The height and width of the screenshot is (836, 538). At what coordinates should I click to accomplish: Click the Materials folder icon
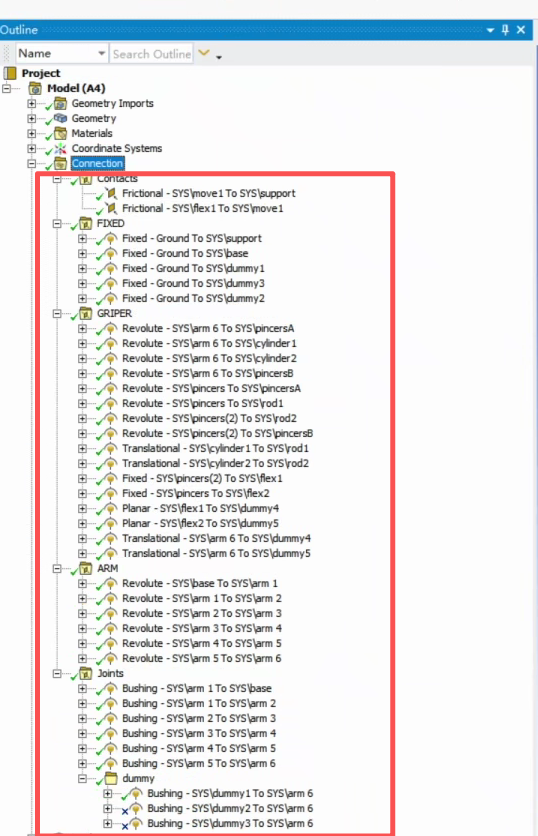point(61,133)
